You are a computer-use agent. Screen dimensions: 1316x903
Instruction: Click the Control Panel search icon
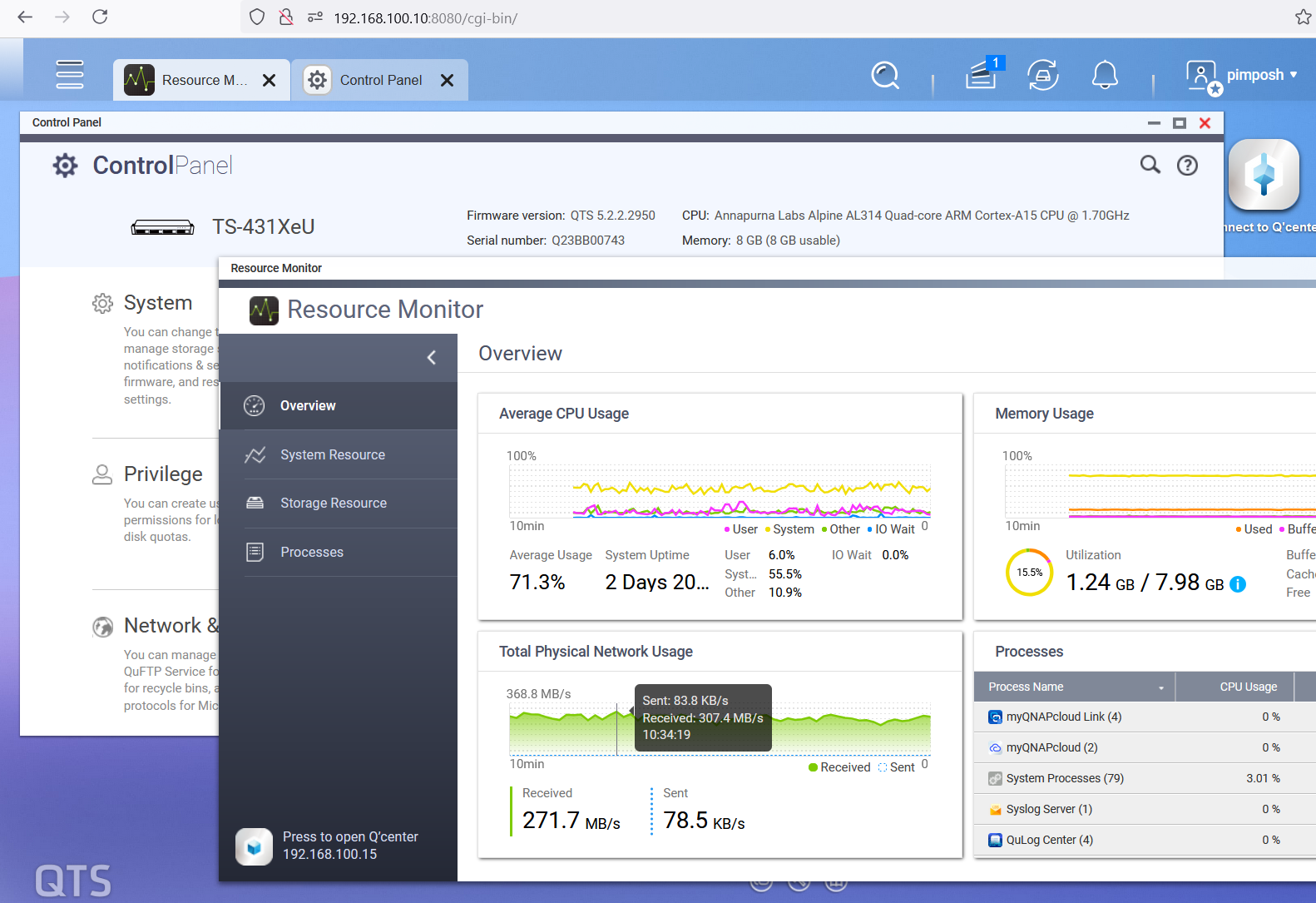(x=1150, y=165)
